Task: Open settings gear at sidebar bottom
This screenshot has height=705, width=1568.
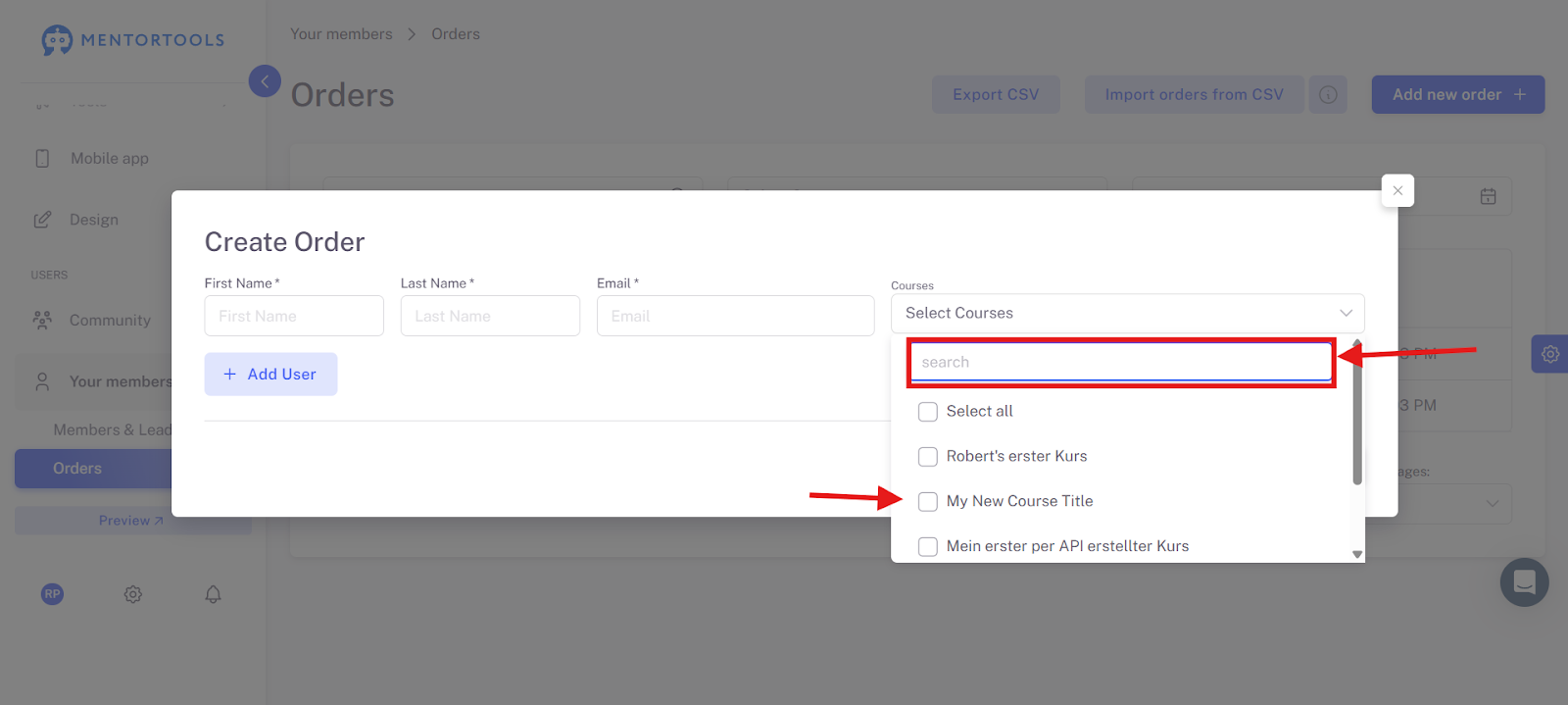Action: click(x=133, y=594)
